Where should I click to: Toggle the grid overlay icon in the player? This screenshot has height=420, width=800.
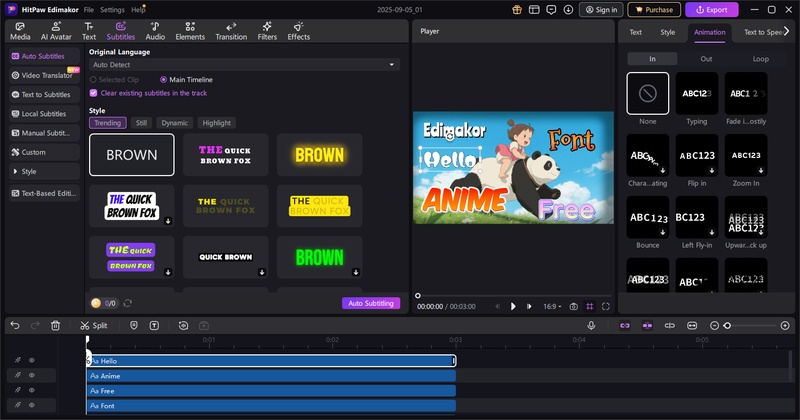(x=590, y=306)
